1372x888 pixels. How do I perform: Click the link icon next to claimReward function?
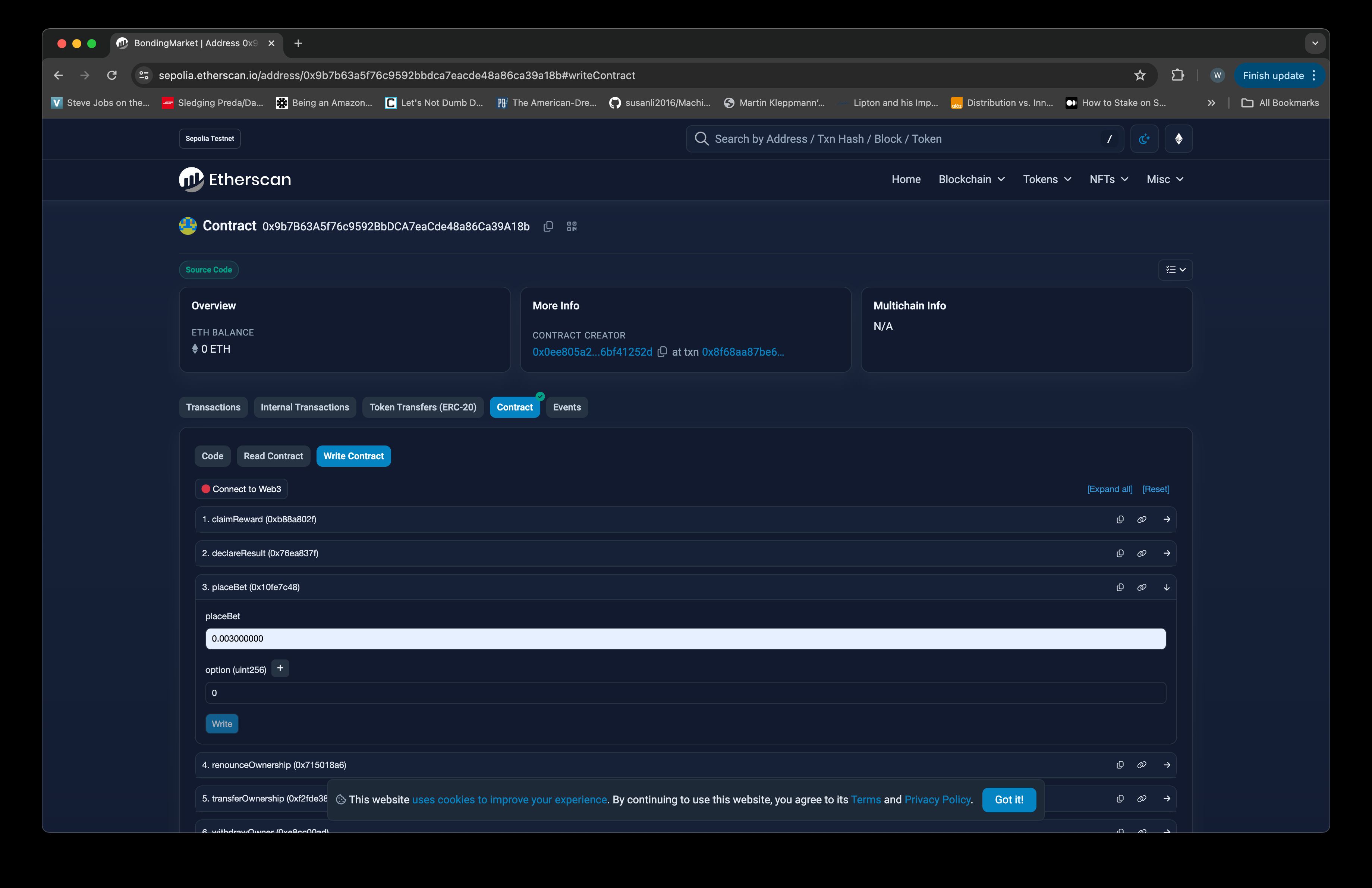point(1141,518)
